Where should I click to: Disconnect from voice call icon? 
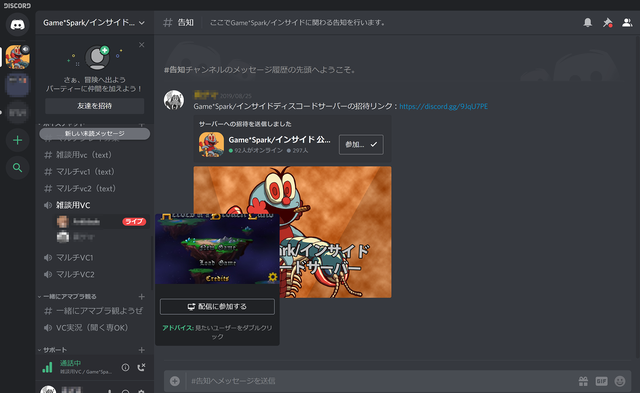click(x=141, y=367)
